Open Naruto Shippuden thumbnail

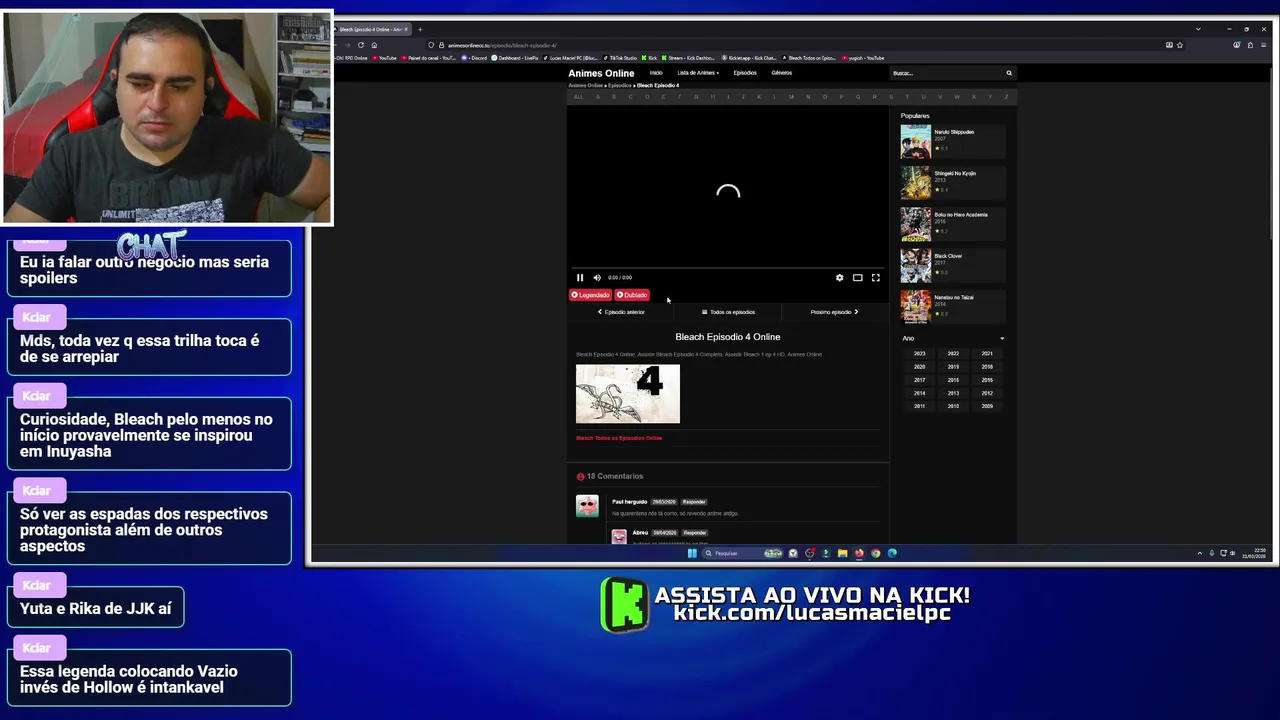pyautogui.click(x=915, y=141)
